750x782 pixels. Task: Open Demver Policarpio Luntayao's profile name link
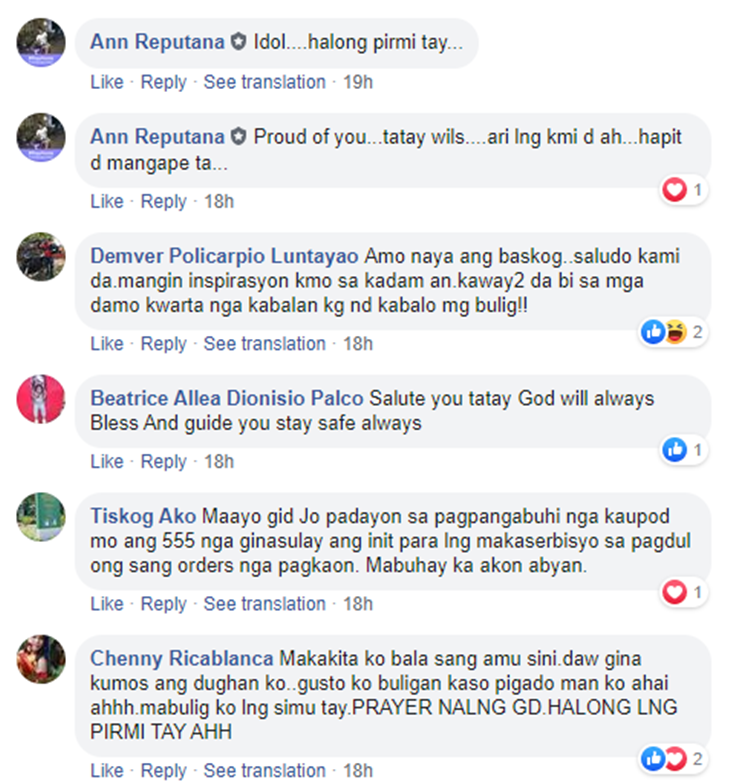point(224,256)
